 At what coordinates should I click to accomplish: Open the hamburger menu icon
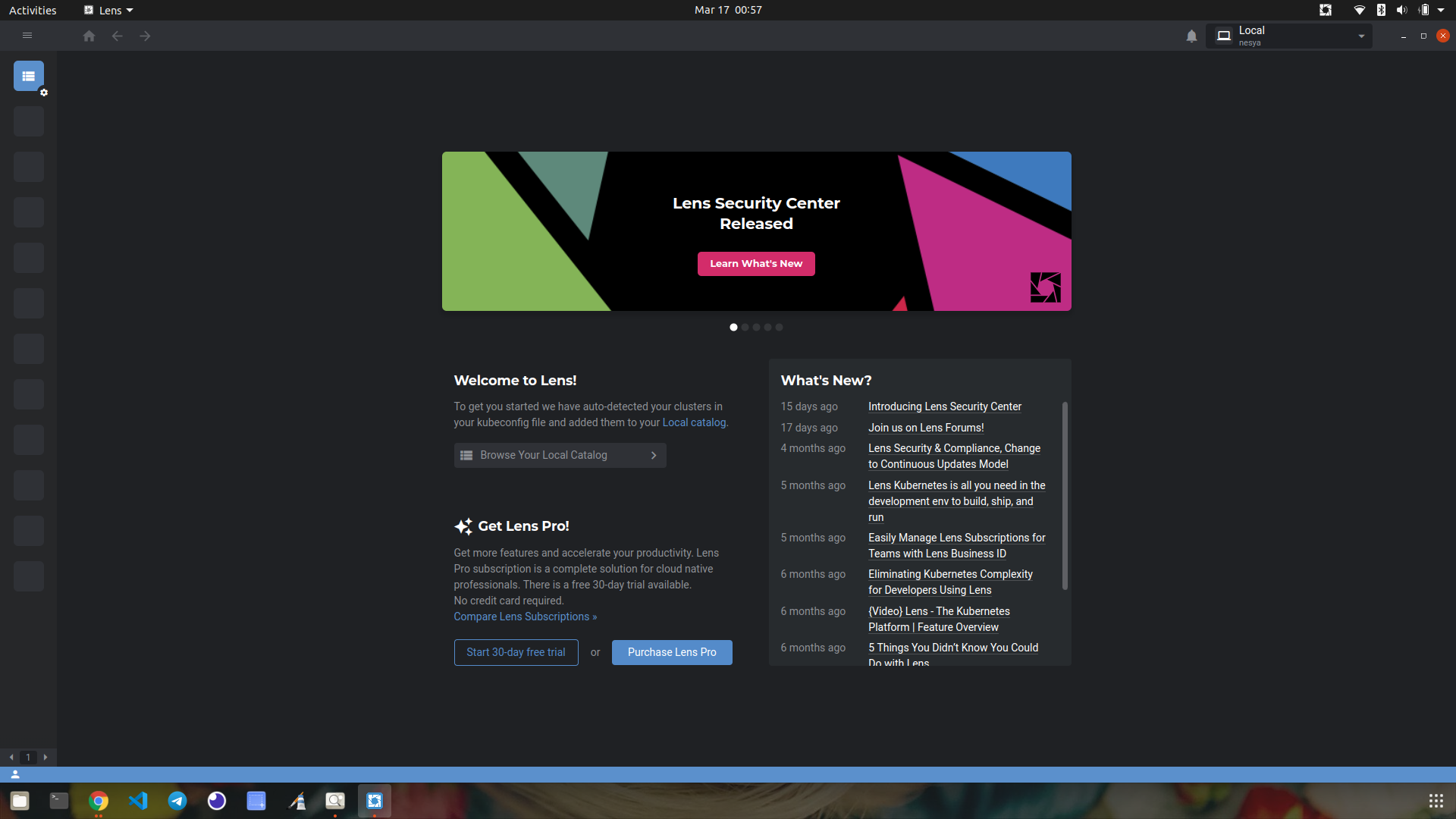[27, 36]
